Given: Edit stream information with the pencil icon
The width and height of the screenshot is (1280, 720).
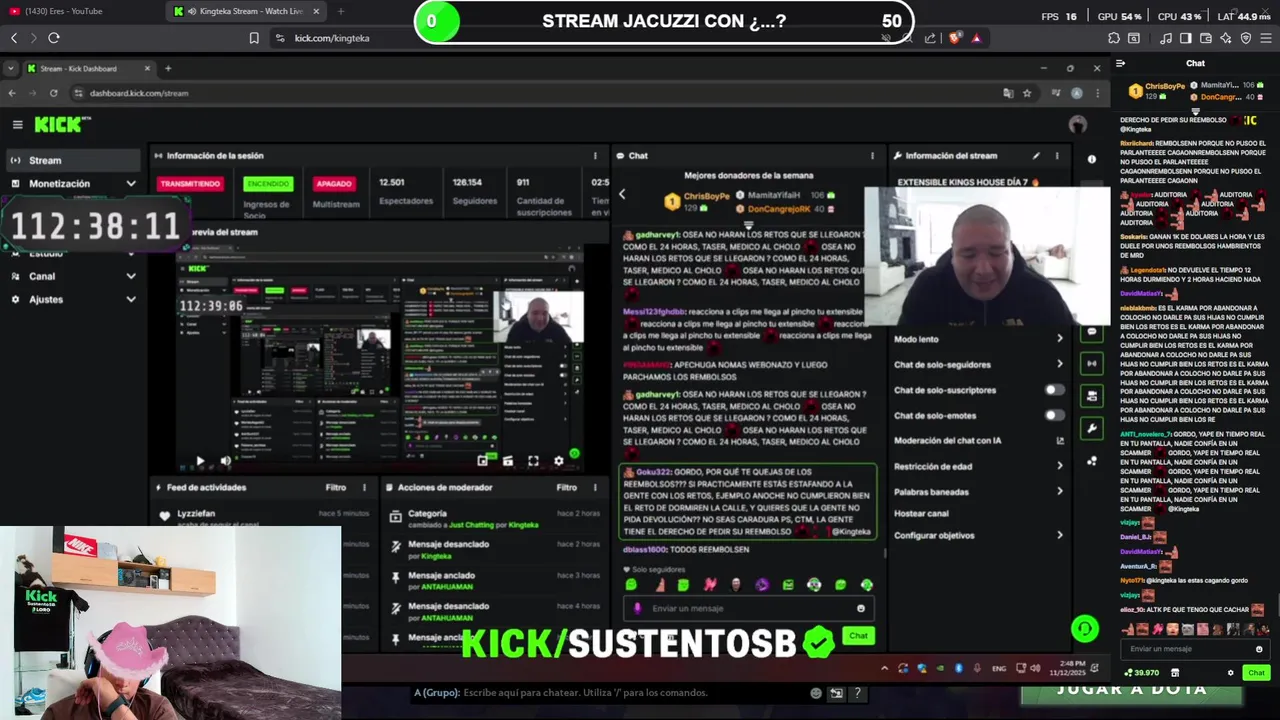Looking at the screenshot, I should [1036, 156].
